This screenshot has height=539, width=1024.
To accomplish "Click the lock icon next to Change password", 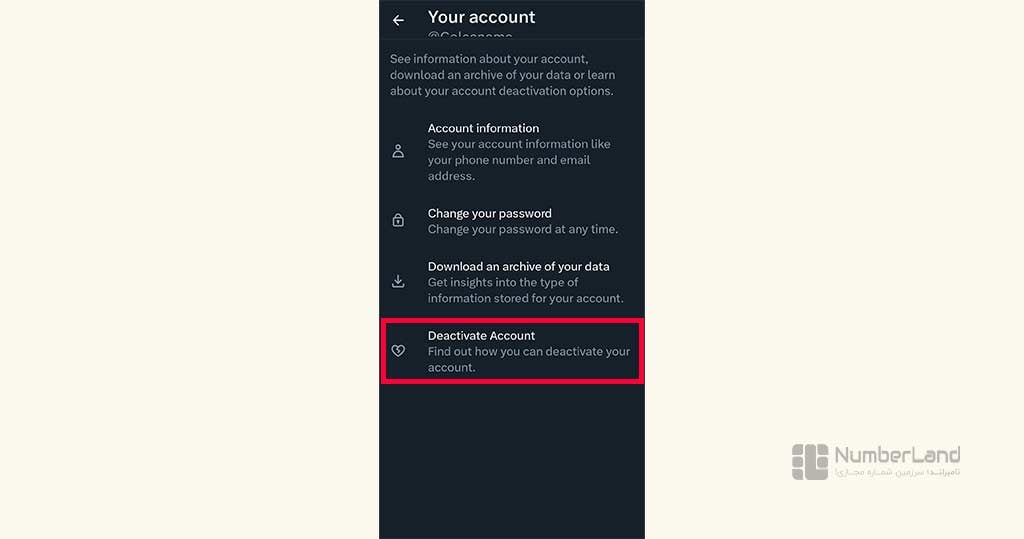I will [x=398, y=221].
